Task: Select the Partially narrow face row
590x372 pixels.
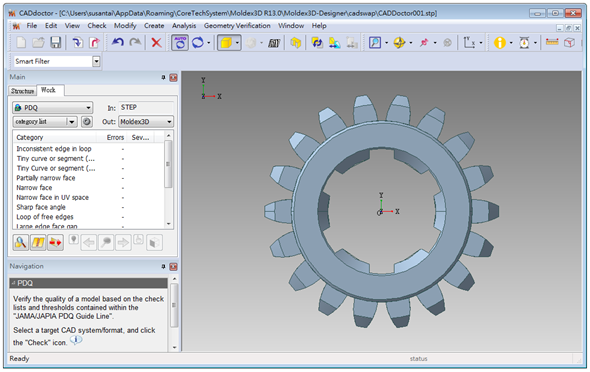Action: (x=89, y=178)
